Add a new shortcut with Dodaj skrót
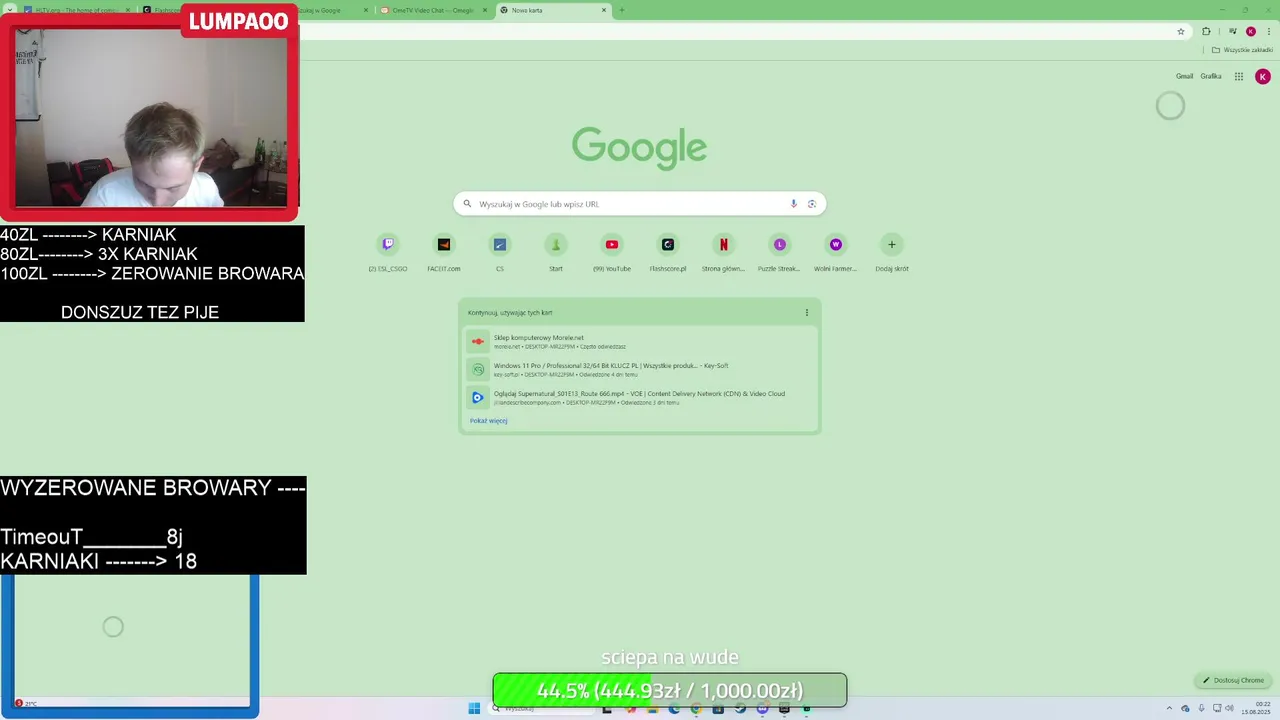1280x720 pixels. [892, 252]
